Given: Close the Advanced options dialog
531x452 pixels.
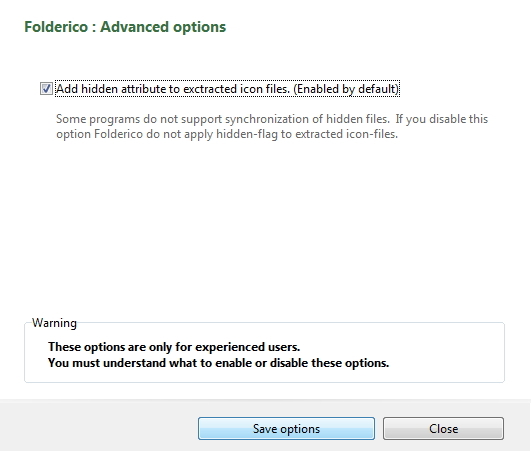Looking at the screenshot, I should pyautogui.click(x=443, y=429).
